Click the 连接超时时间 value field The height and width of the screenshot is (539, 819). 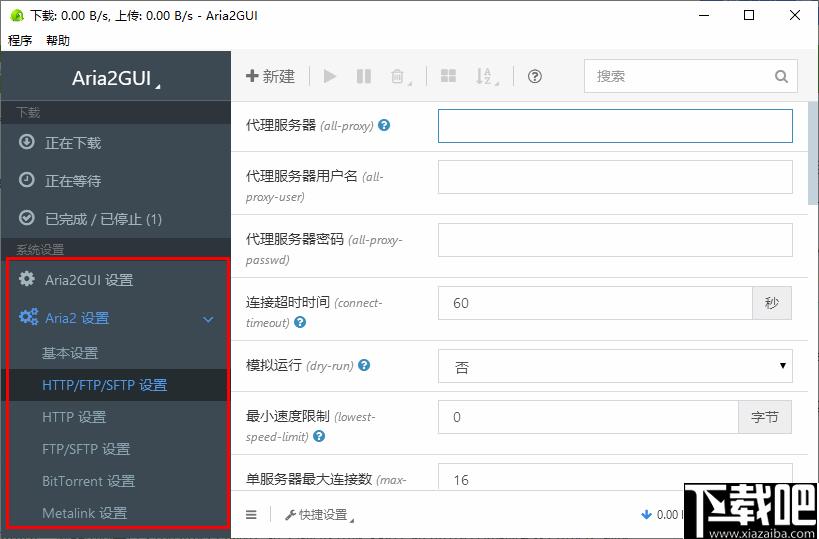click(x=595, y=303)
